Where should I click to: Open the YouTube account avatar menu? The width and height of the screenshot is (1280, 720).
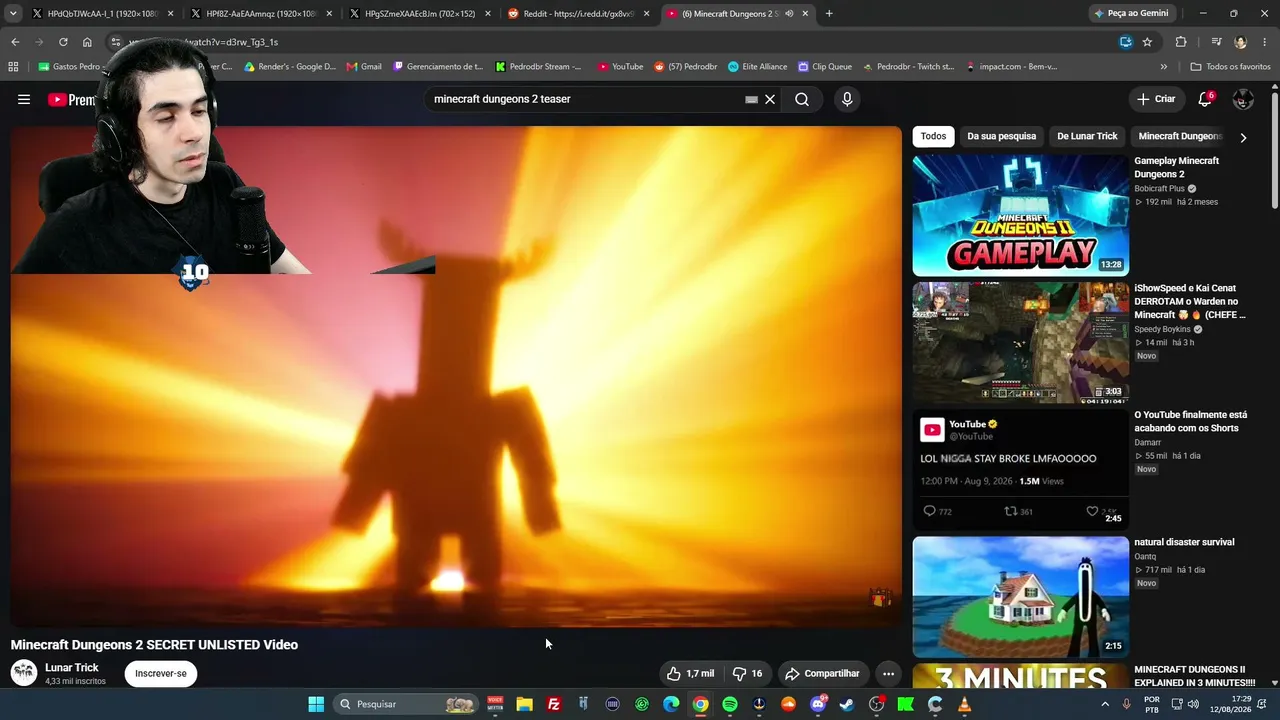point(1243,99)
